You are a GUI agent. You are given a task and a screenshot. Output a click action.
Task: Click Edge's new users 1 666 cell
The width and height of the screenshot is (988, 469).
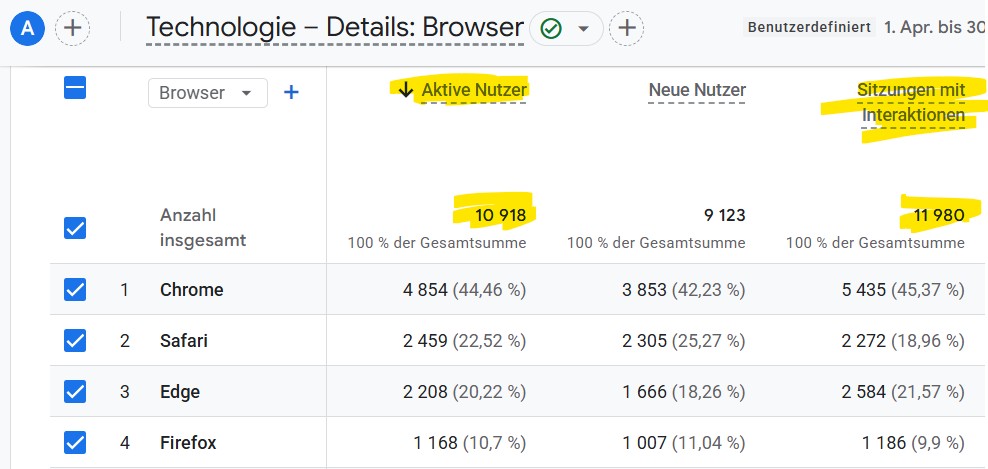pyautogui.click(x=684, y=392)
